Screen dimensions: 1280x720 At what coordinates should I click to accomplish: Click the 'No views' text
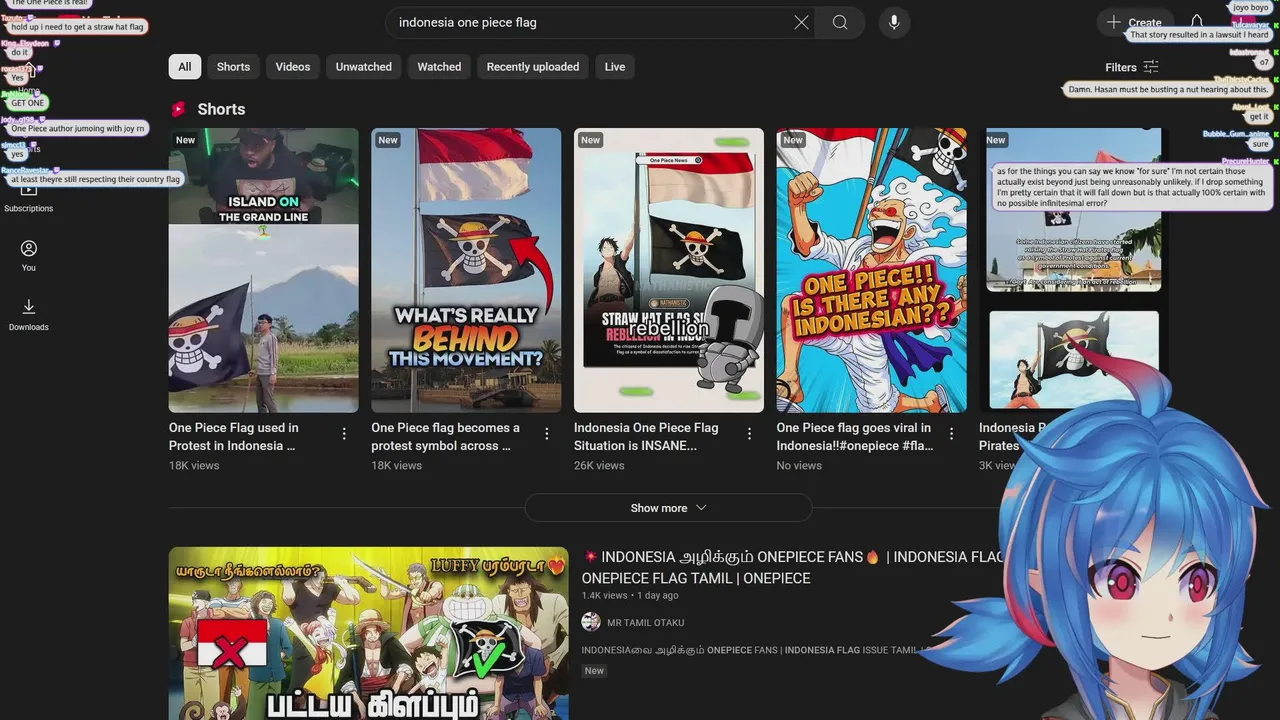(x=799, y=466)
